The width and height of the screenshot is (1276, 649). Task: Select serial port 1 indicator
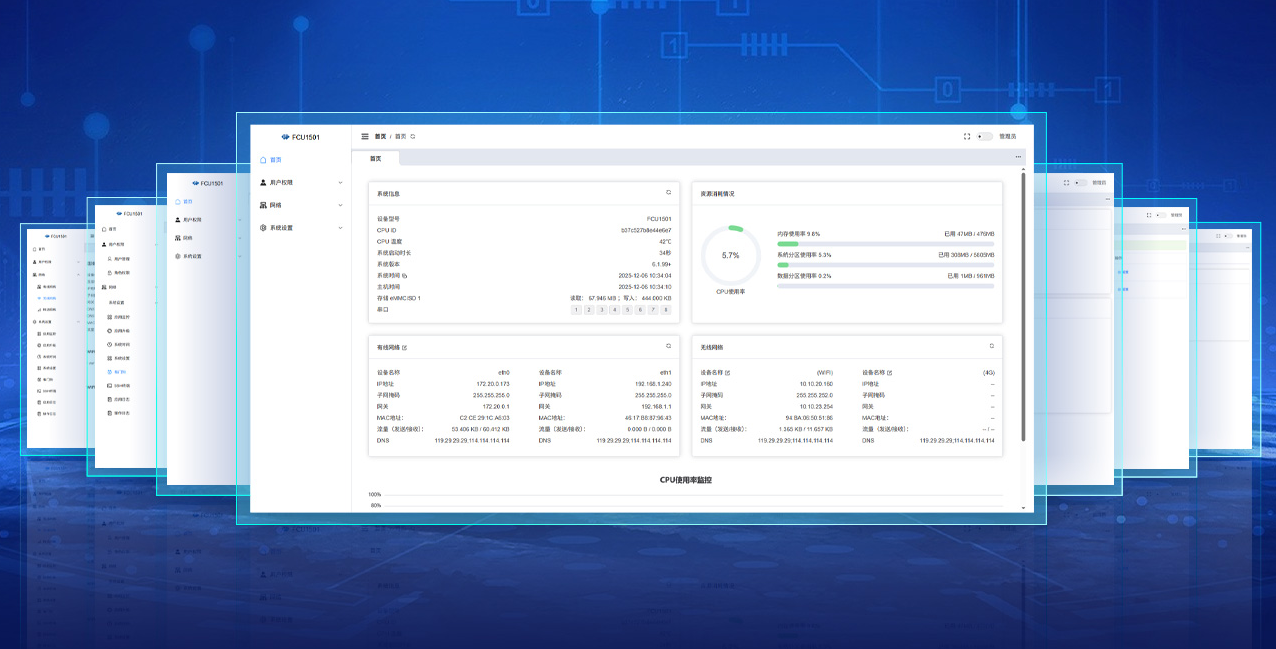pos(576,310)
